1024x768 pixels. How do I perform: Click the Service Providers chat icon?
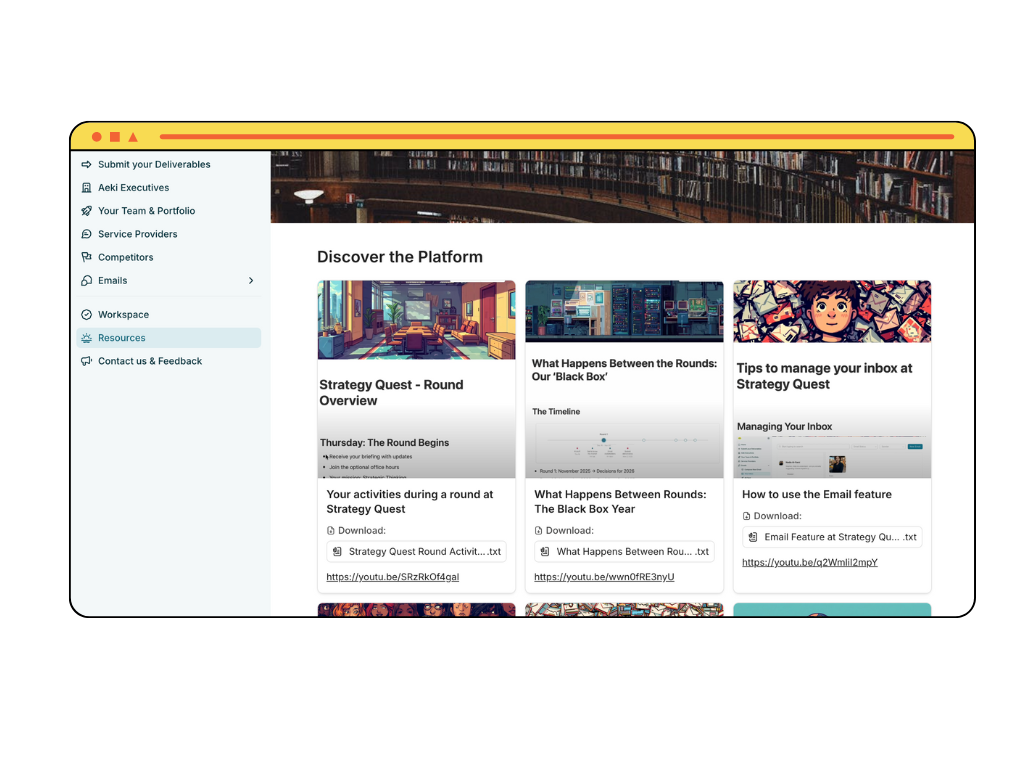(86, 234)
